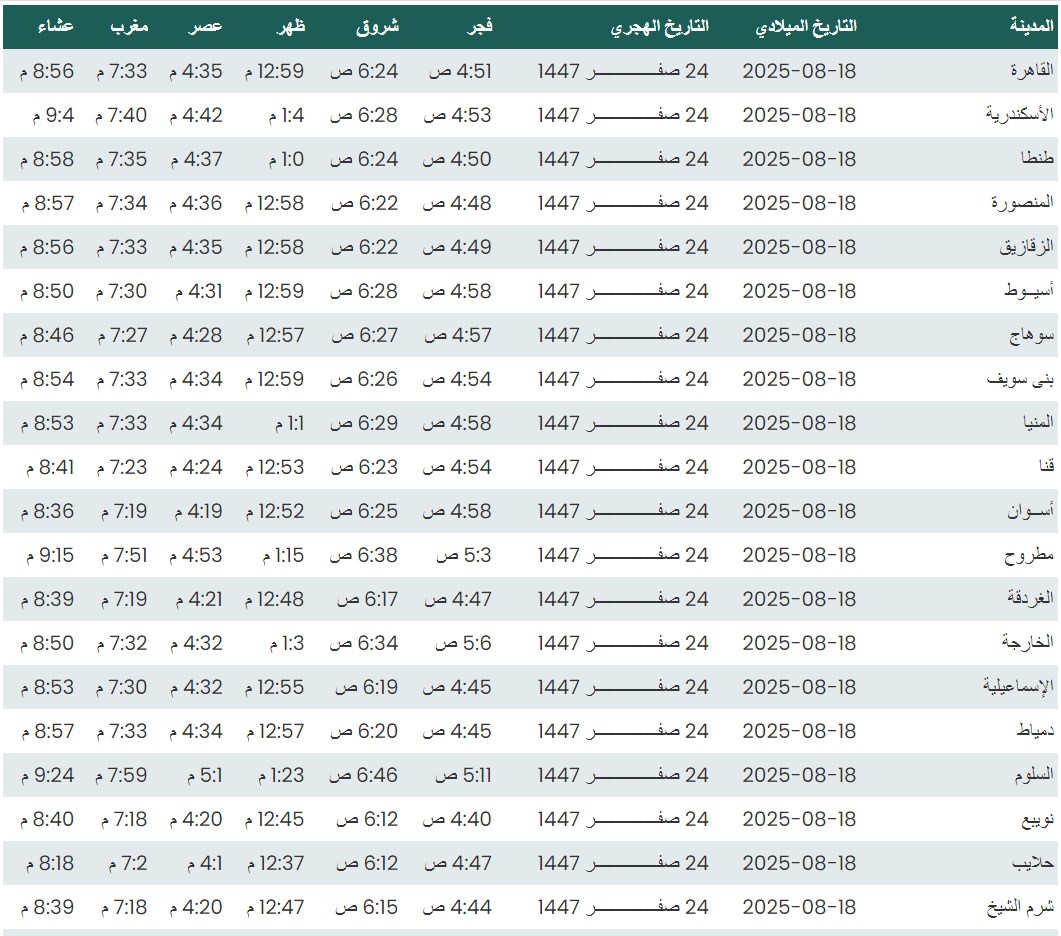Click the ظهر column header
This screenshot has height=936, width=1061.
tap(289, 26)
